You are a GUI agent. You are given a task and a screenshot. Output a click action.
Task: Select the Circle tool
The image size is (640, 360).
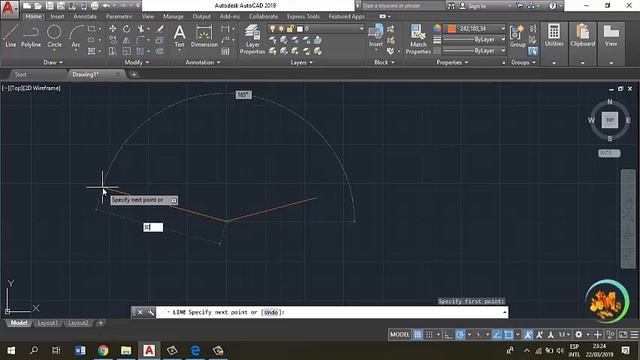click(x=54, y=36)
